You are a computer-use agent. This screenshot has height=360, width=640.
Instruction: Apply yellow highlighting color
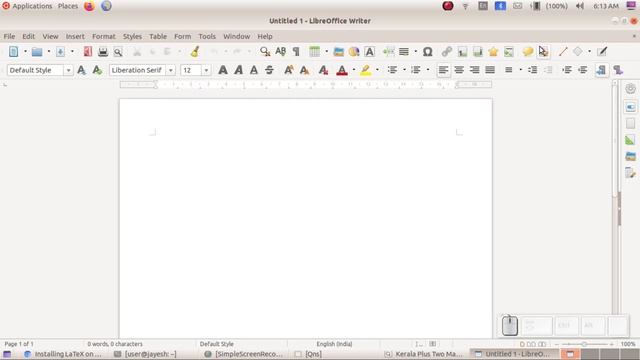tap(366, 70)
